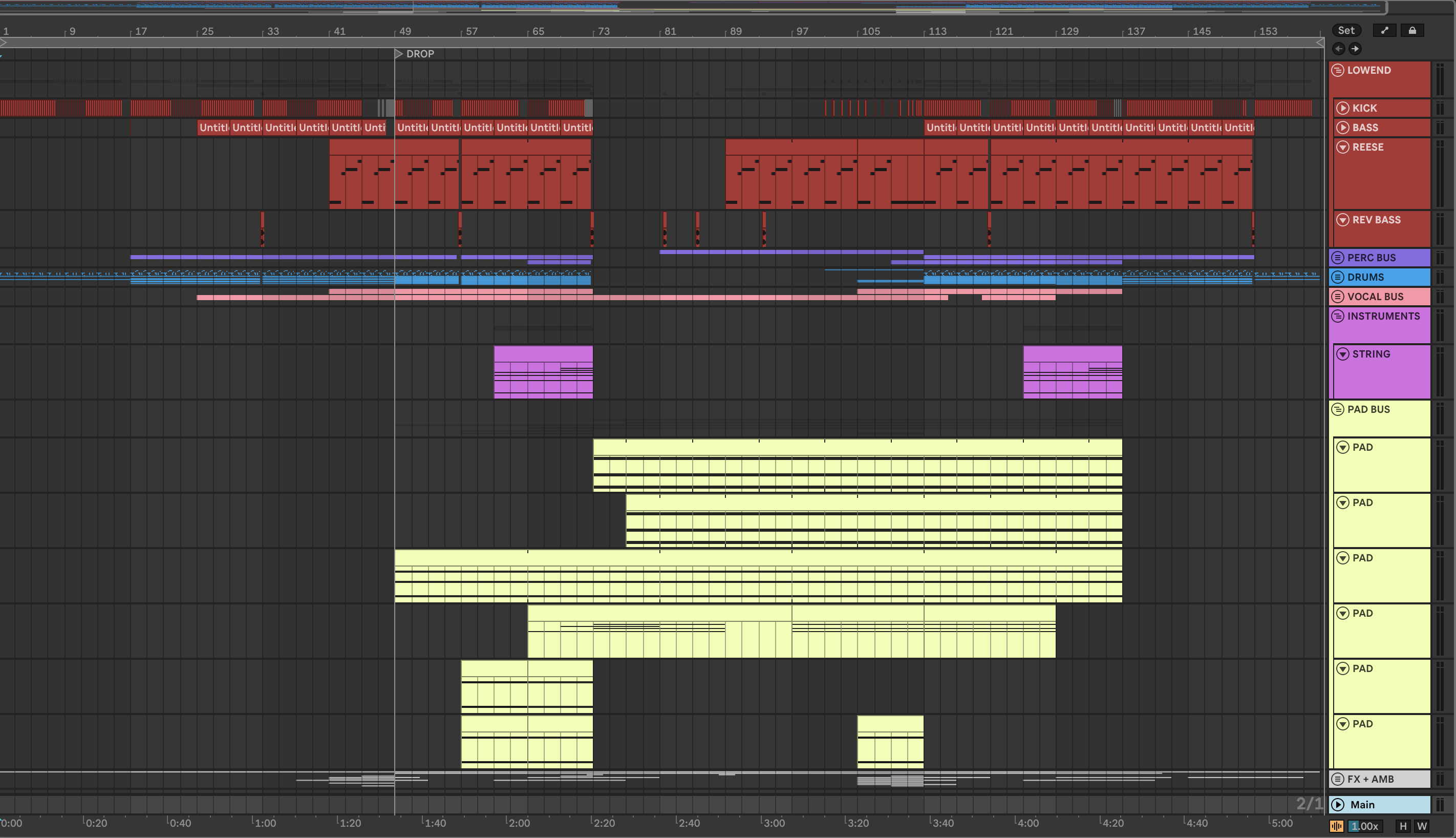The image size is (1456, 838).
Task: Click the DROP locator marker
Action: click(x=399, y=53)
